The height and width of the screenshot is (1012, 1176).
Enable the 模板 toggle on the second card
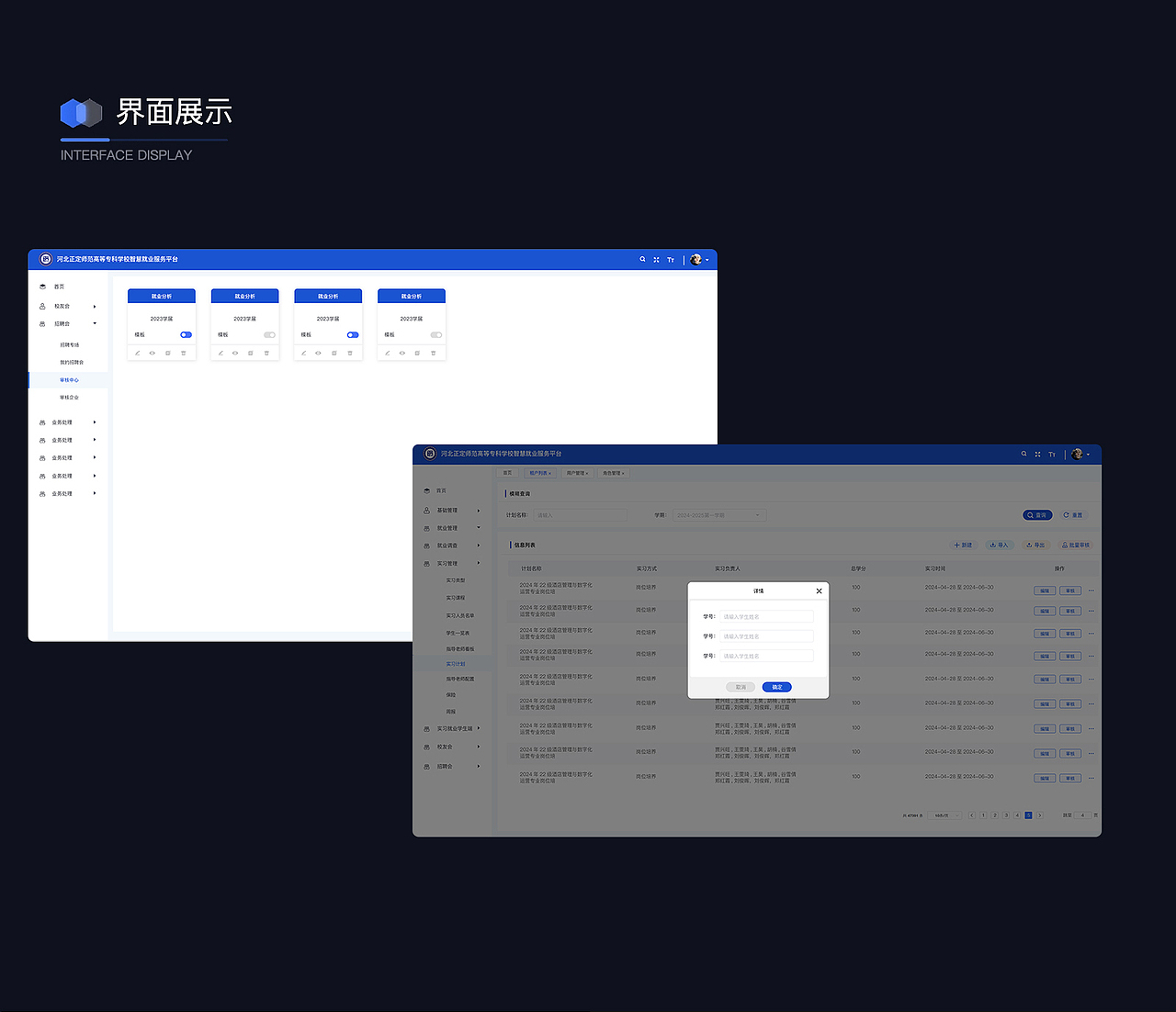pos(268,334)
